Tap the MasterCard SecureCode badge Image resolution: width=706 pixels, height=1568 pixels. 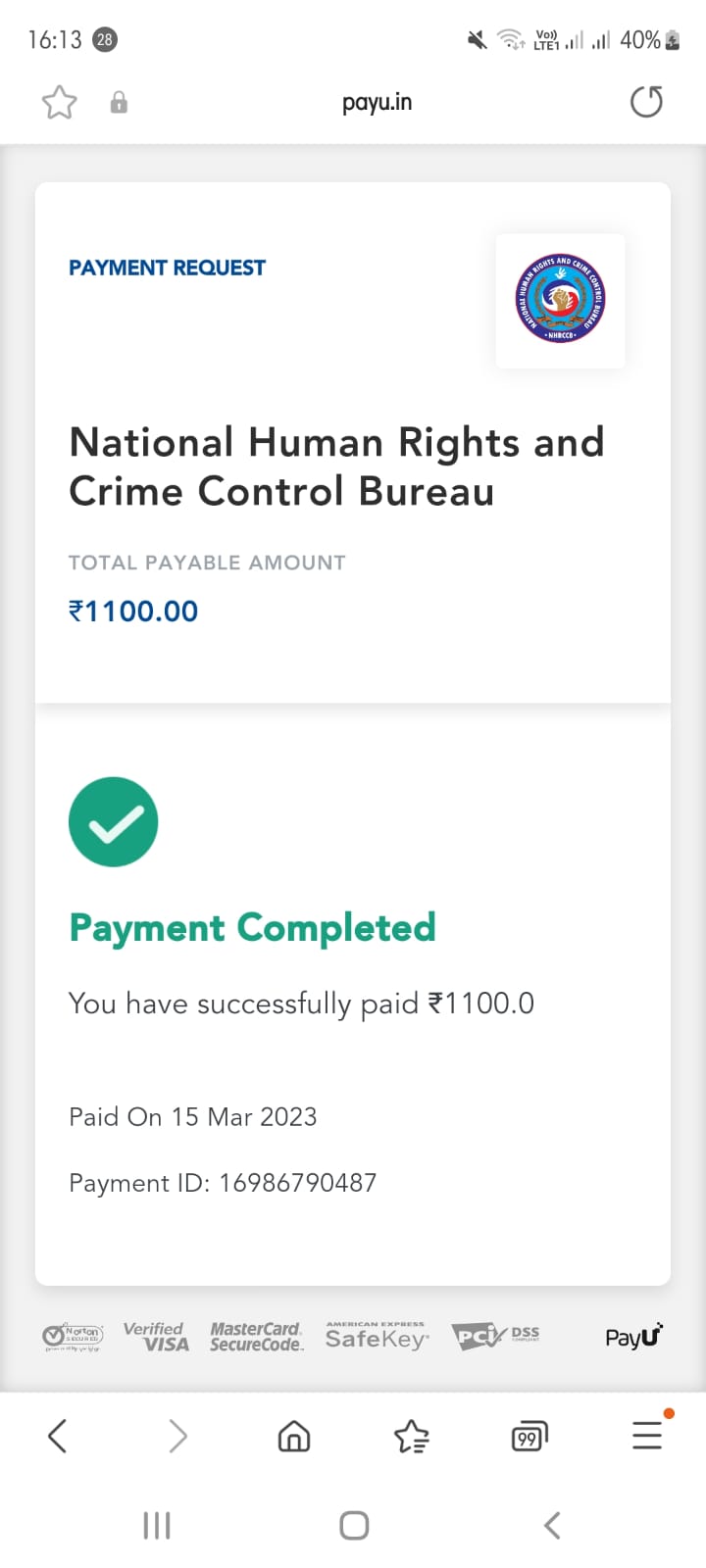(256, 1337)
